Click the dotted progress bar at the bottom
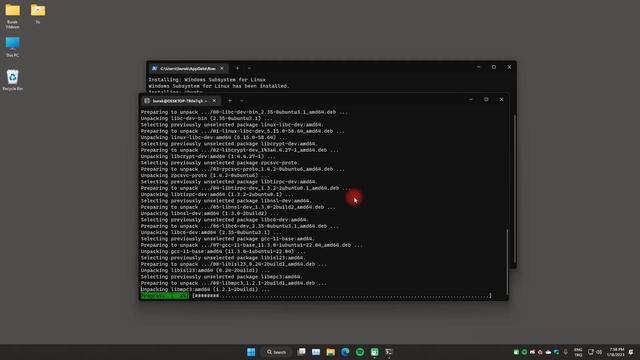Image resolution: width=640 pixels, height=360 pixels. (342, 296)
